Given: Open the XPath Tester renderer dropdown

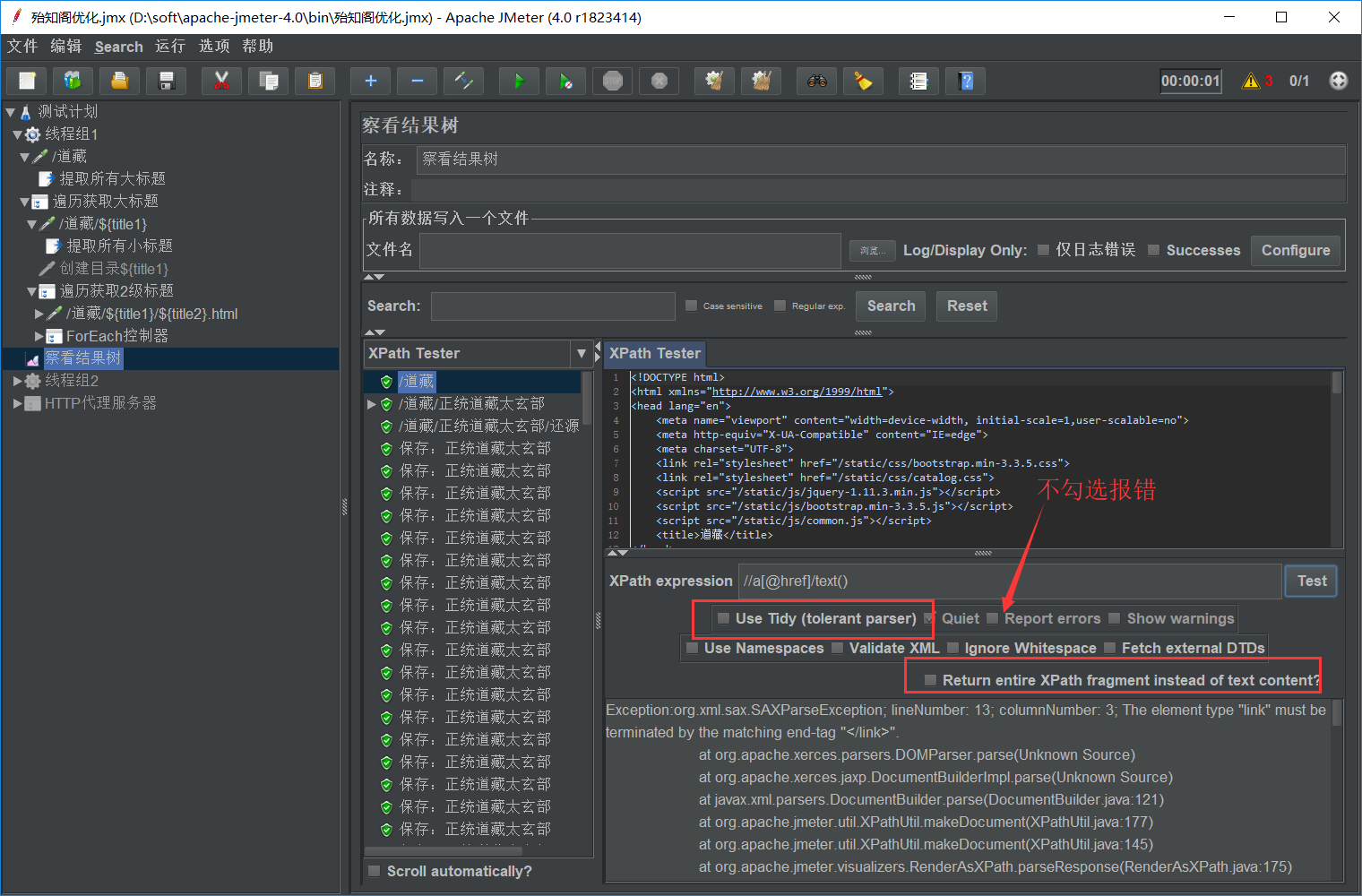Looking at the screenshot, I should (x=582, y=353).
